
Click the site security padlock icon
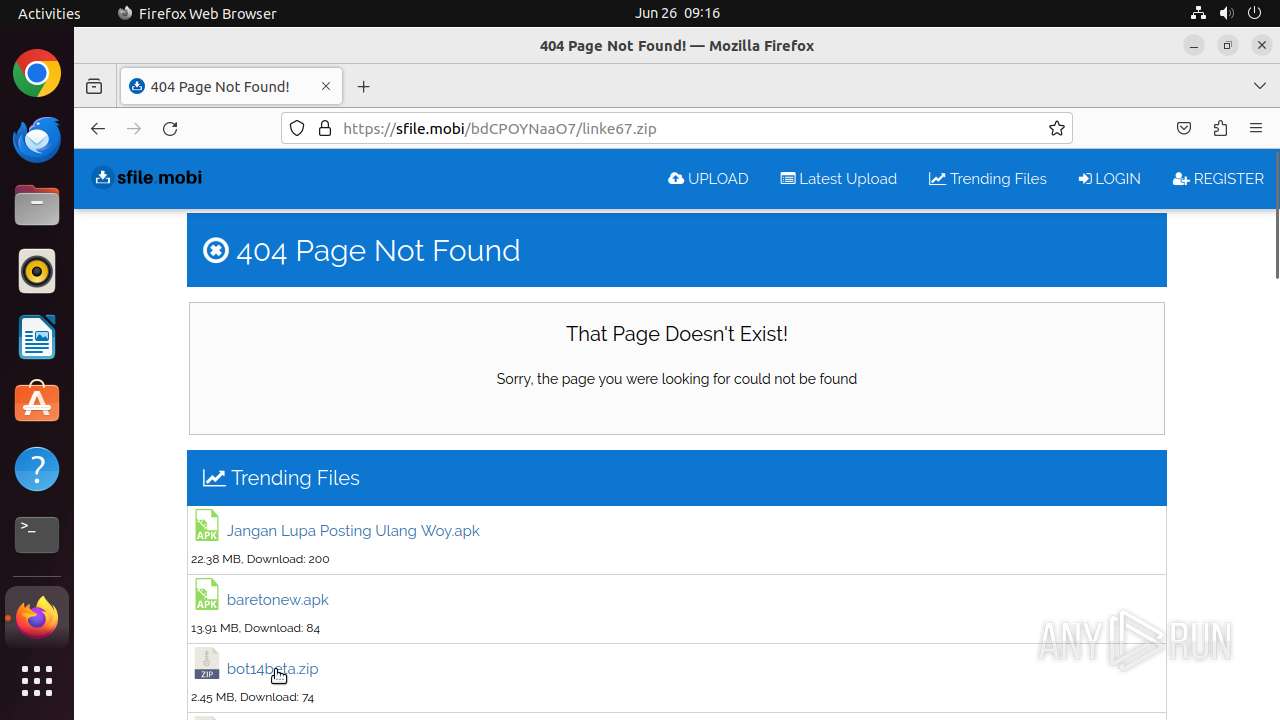324,128
